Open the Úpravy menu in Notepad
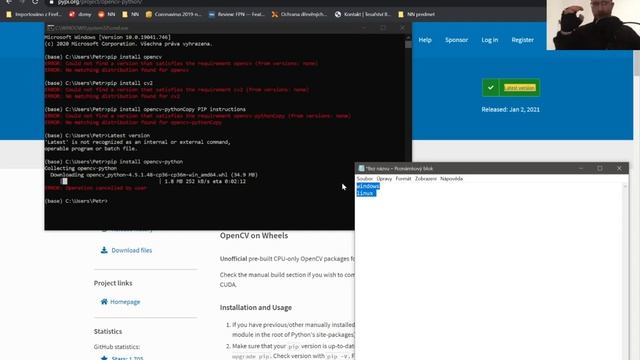 [x=384, y=179]
